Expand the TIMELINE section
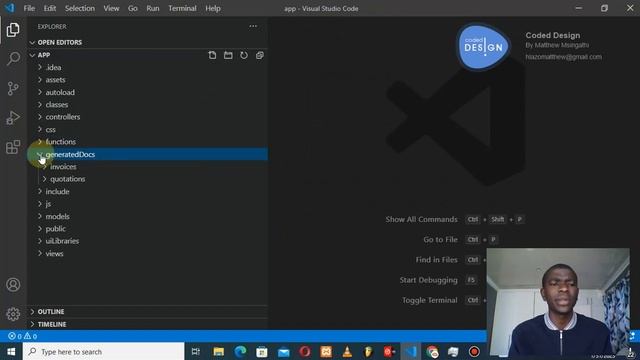Screen dimensions: 640x360 148,324
